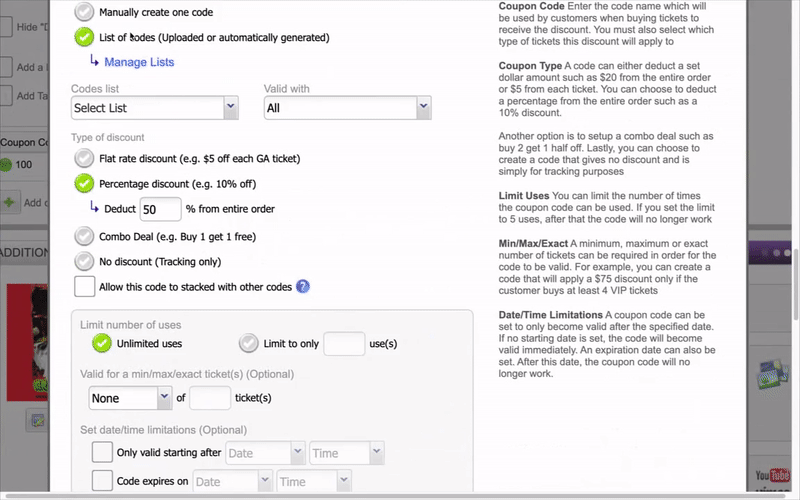Click the 'Coupon Type' help text heading
The image size is (800, 500).
coord(530,66)
